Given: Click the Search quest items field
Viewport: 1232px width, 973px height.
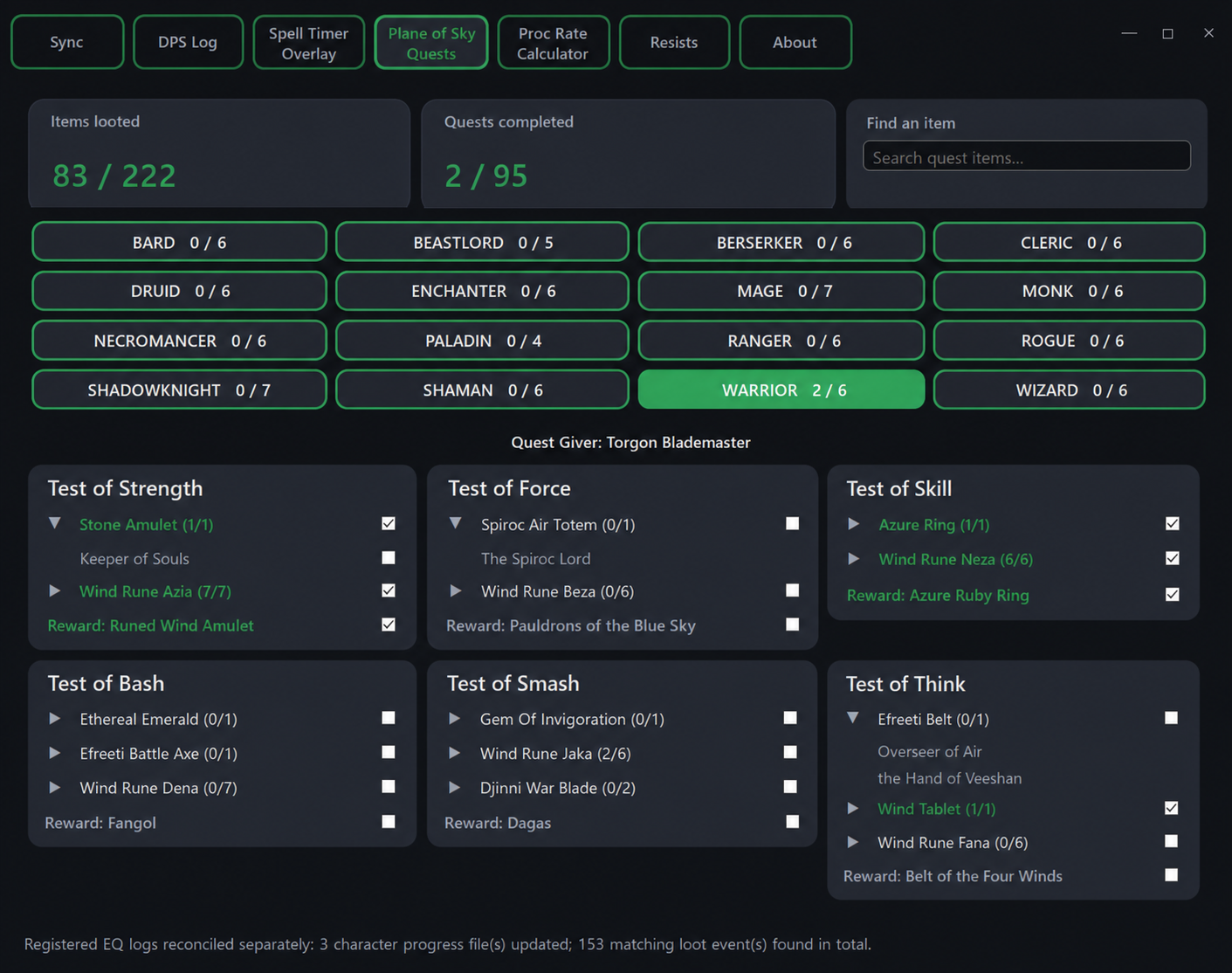Looking at the screenshot, I should click(x=1026, y=156).
